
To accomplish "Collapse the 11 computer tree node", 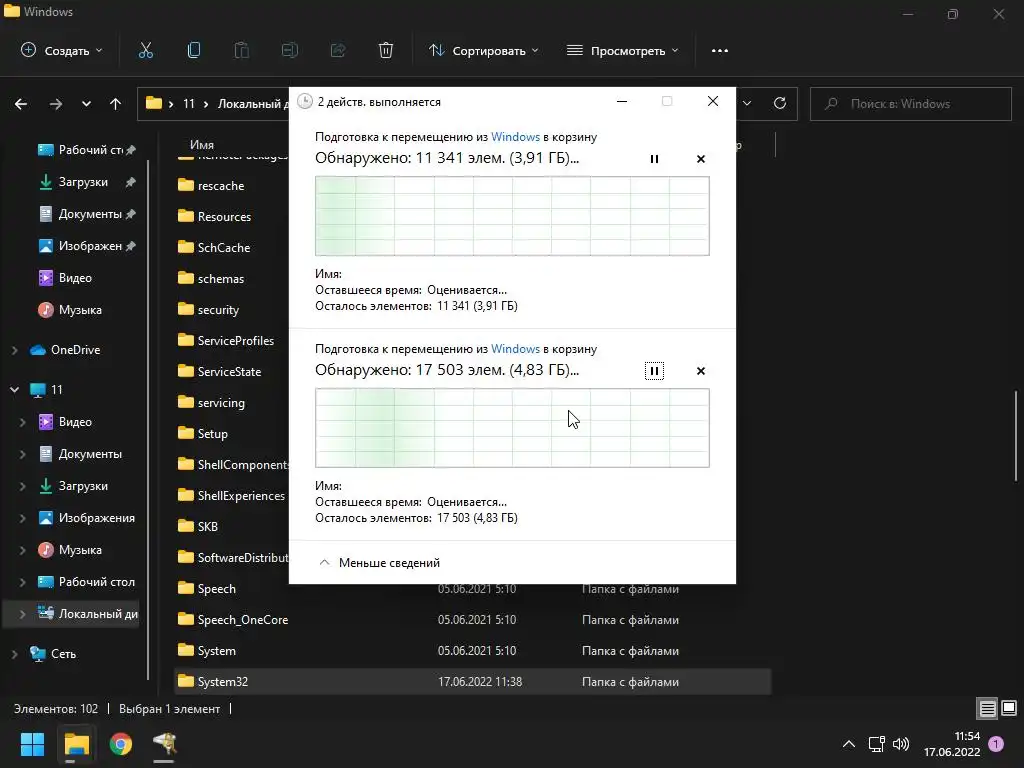I will pos(14,390).
